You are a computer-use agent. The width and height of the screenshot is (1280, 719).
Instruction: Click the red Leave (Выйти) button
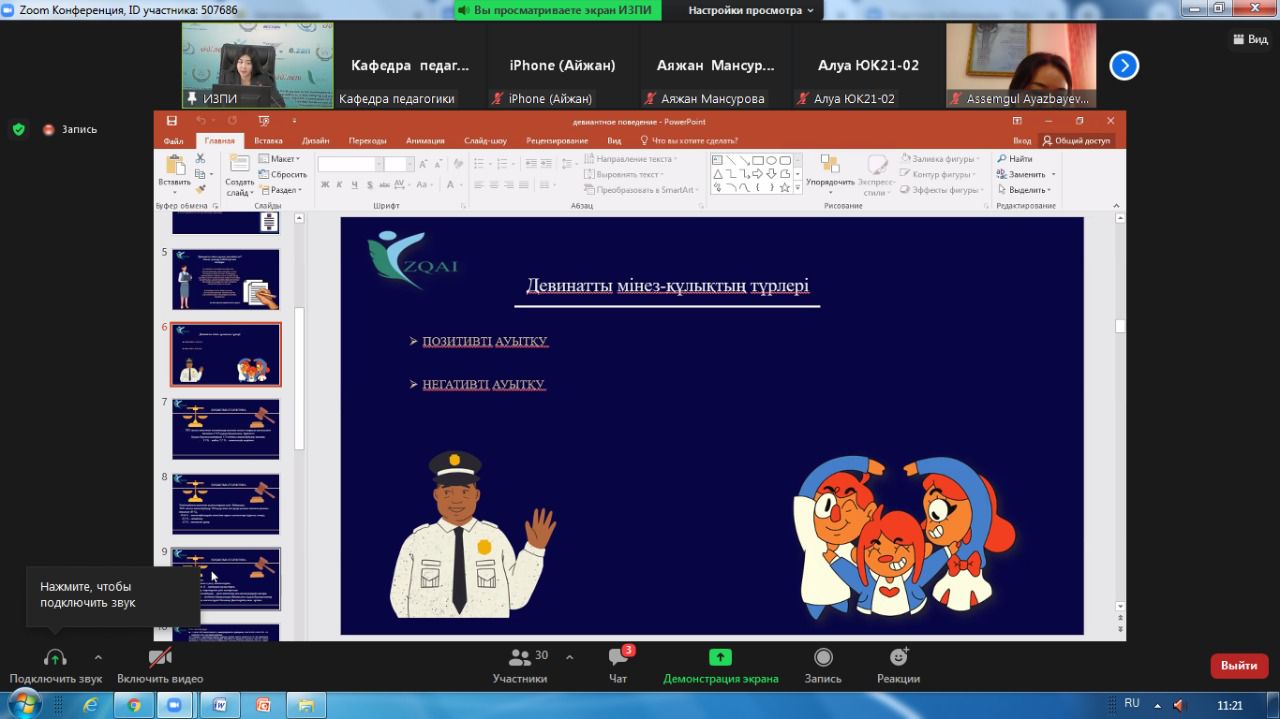coord(1239,665)
